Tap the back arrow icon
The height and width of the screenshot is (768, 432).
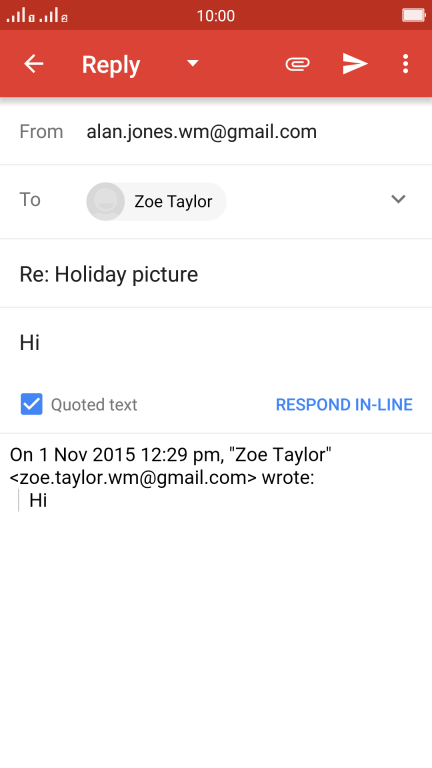click(x=34, y=64)
